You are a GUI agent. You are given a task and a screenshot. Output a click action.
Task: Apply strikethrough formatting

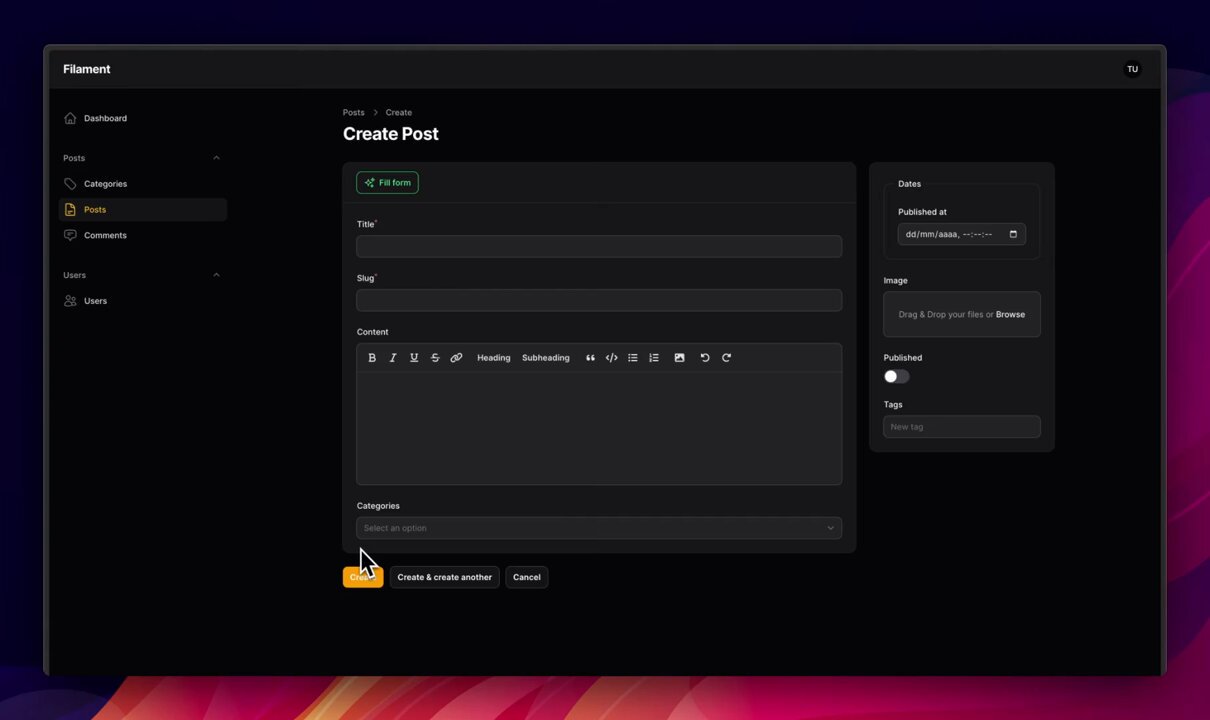435,358
